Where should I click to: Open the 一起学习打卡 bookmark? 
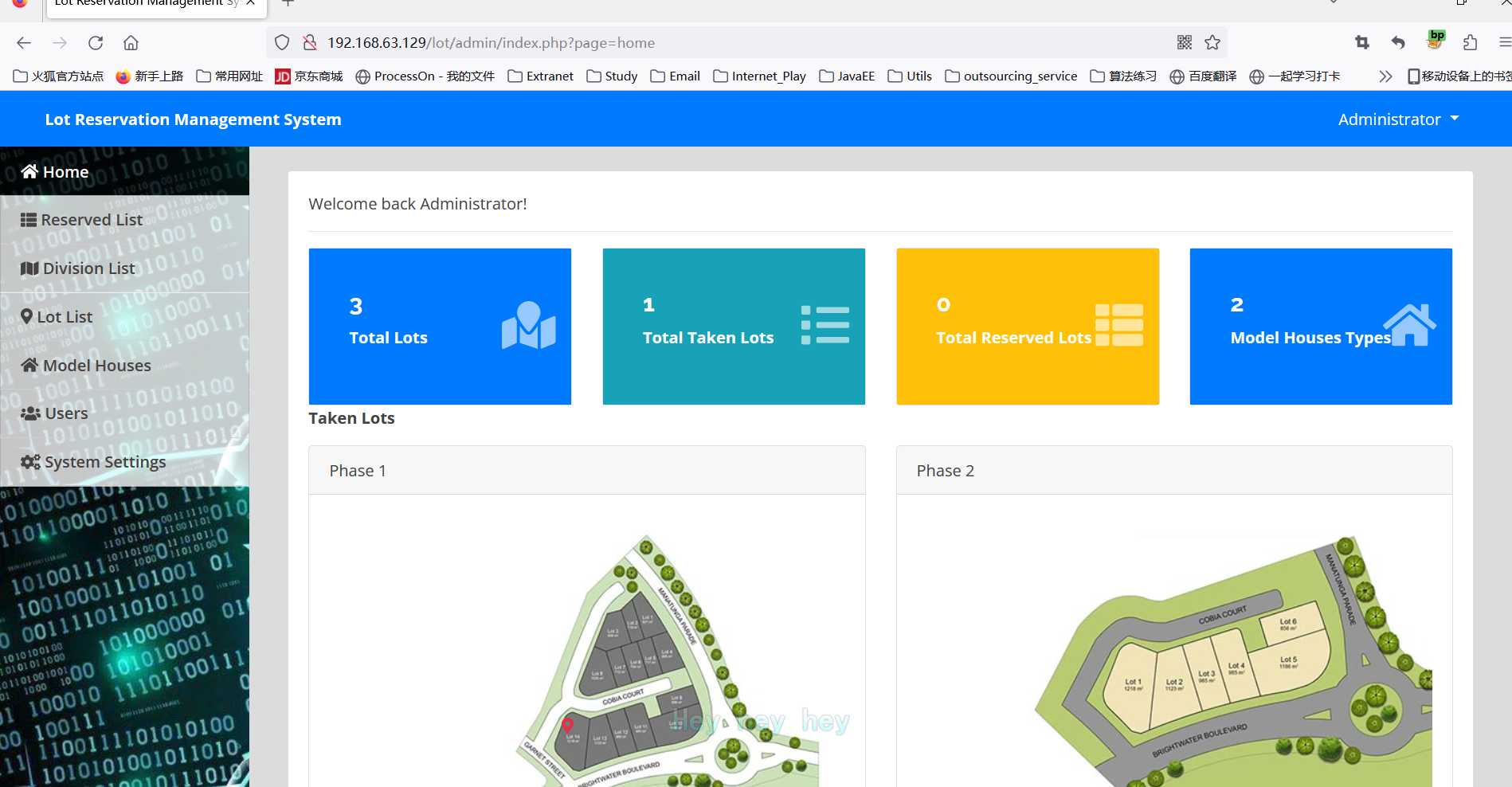(1295, 76)
